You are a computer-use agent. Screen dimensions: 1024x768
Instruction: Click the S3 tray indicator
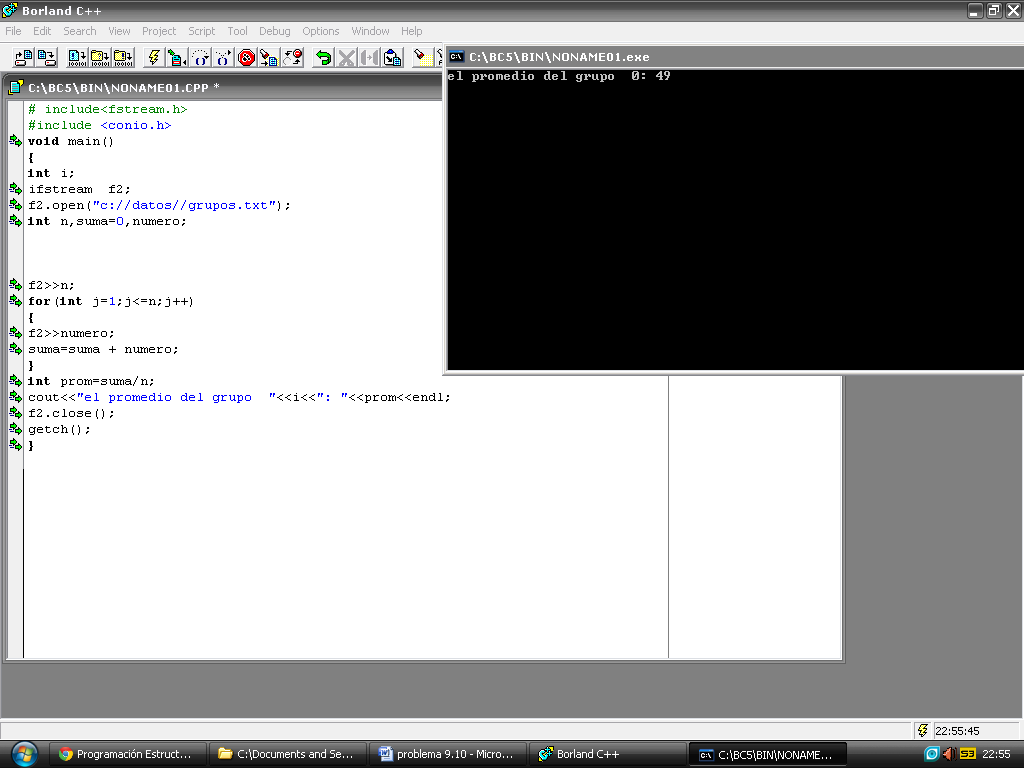click(x=968, y=753)
